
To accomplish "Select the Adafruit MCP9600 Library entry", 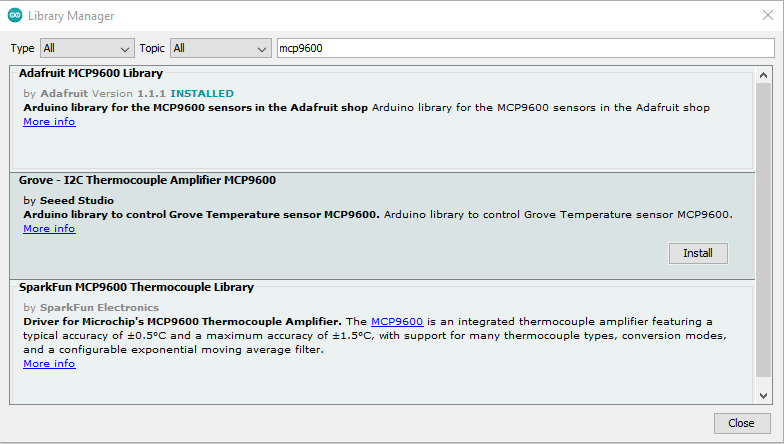I will [382, 119].
